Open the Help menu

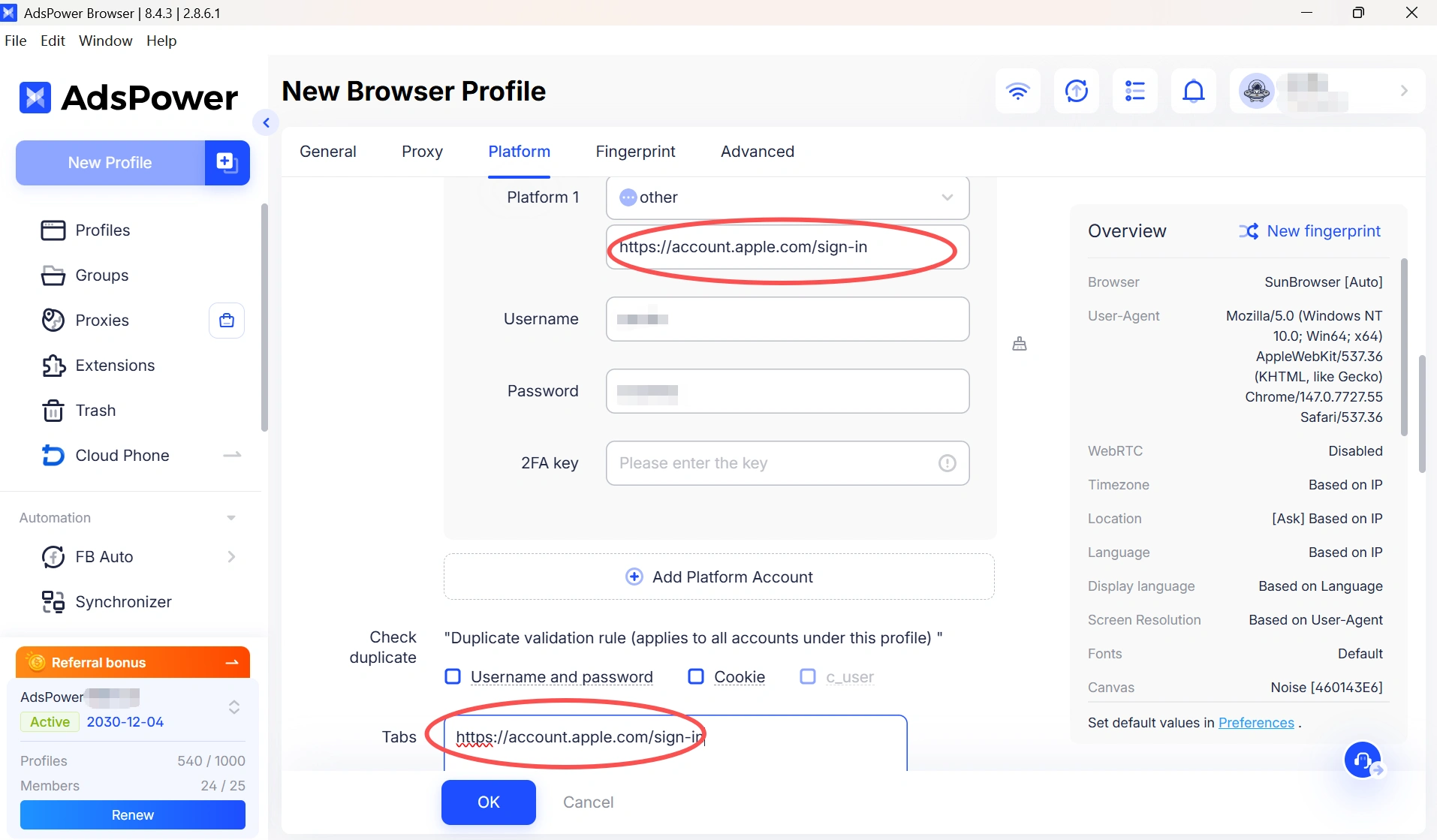[161, 41]
